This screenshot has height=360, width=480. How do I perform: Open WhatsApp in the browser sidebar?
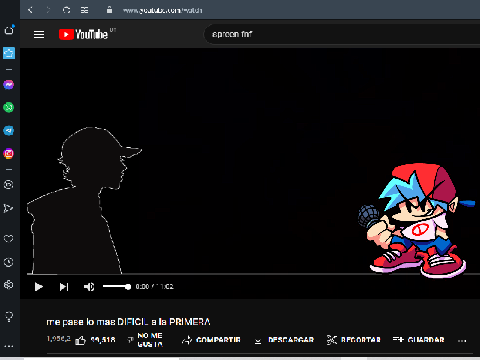[x=9, y=107]
